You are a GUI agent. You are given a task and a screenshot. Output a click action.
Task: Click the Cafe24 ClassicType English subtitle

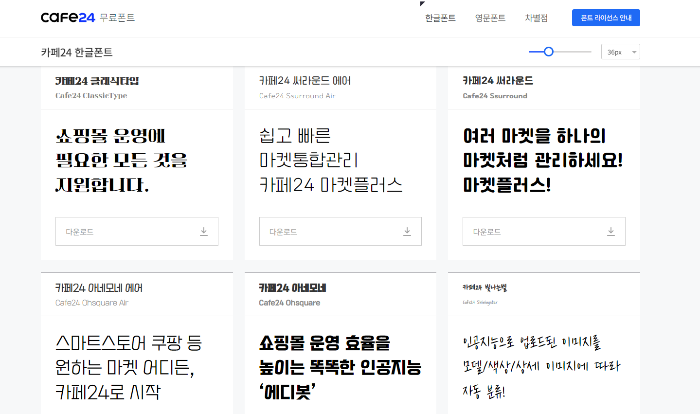pyautogui.click(x=91, y=96)
